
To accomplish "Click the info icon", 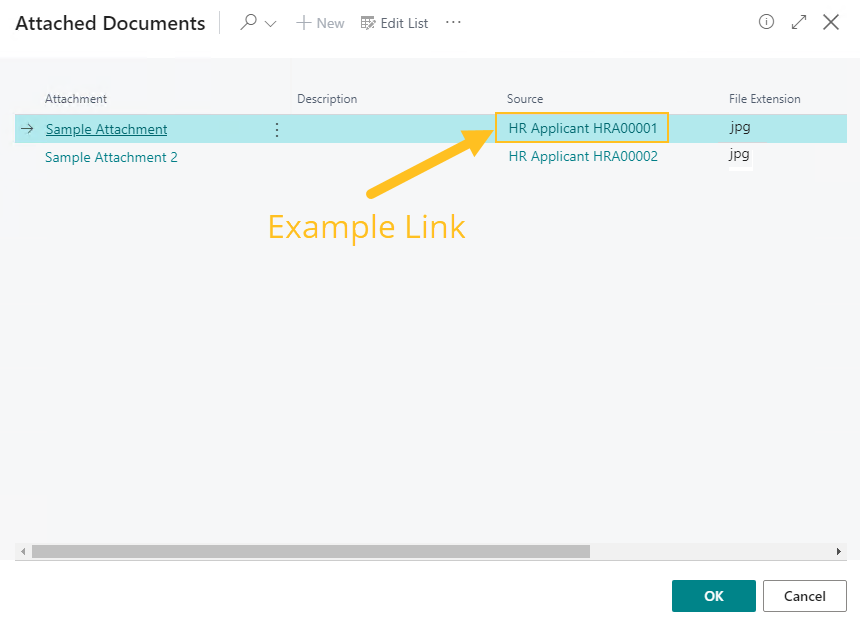I will coord(766,21).
